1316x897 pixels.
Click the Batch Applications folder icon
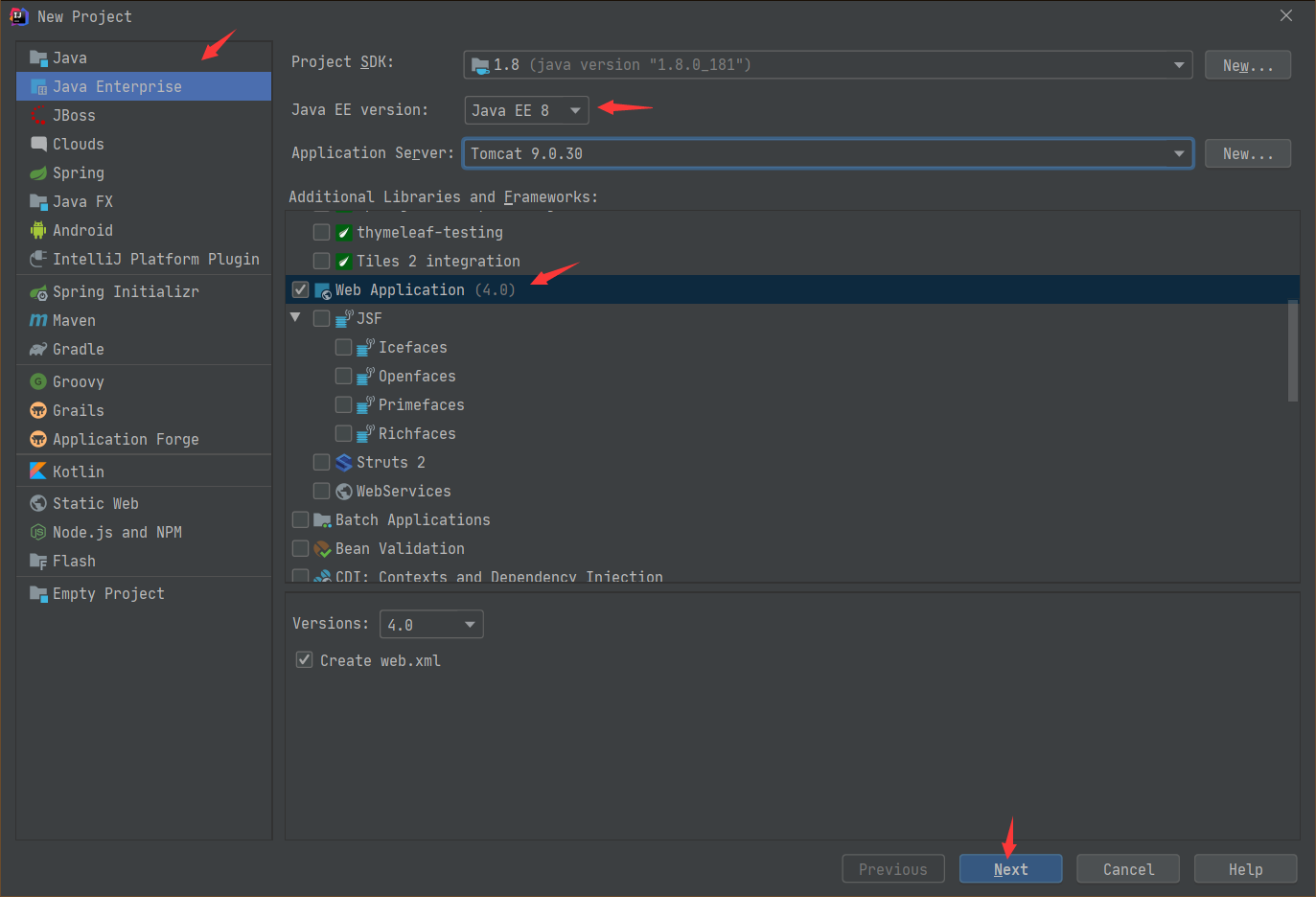323,519
